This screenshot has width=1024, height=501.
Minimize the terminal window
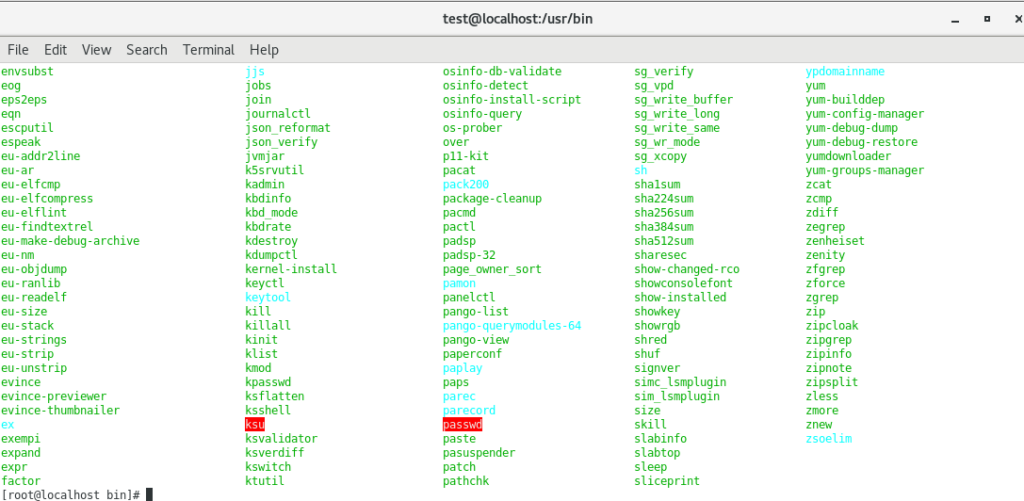tap(955, 20)
